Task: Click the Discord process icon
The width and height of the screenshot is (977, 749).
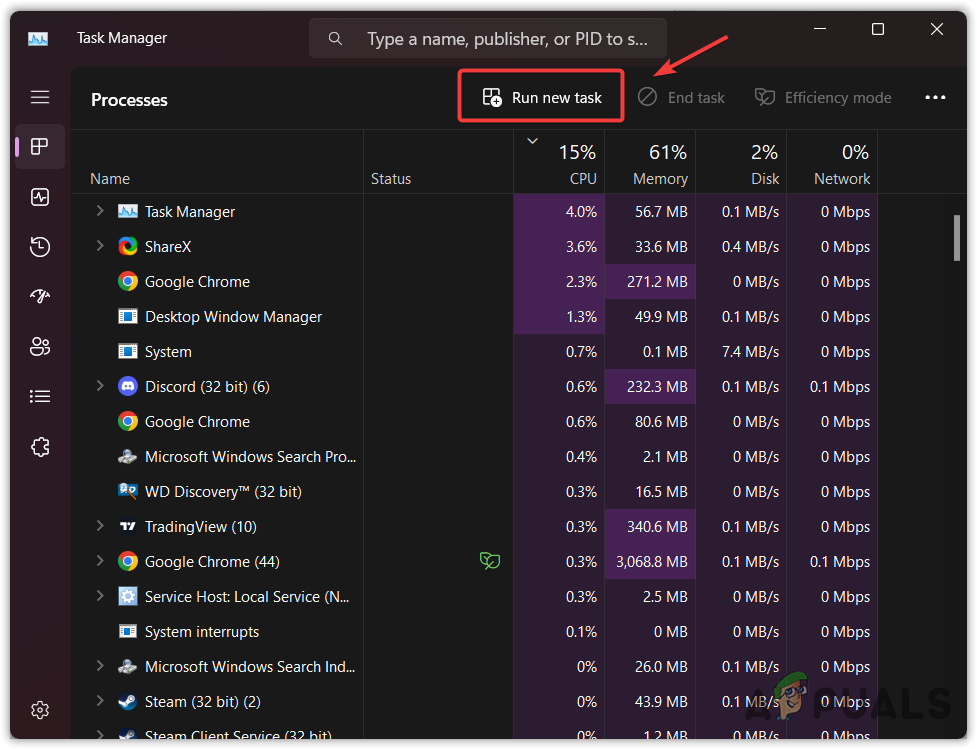Action: (x=128, y=386)
